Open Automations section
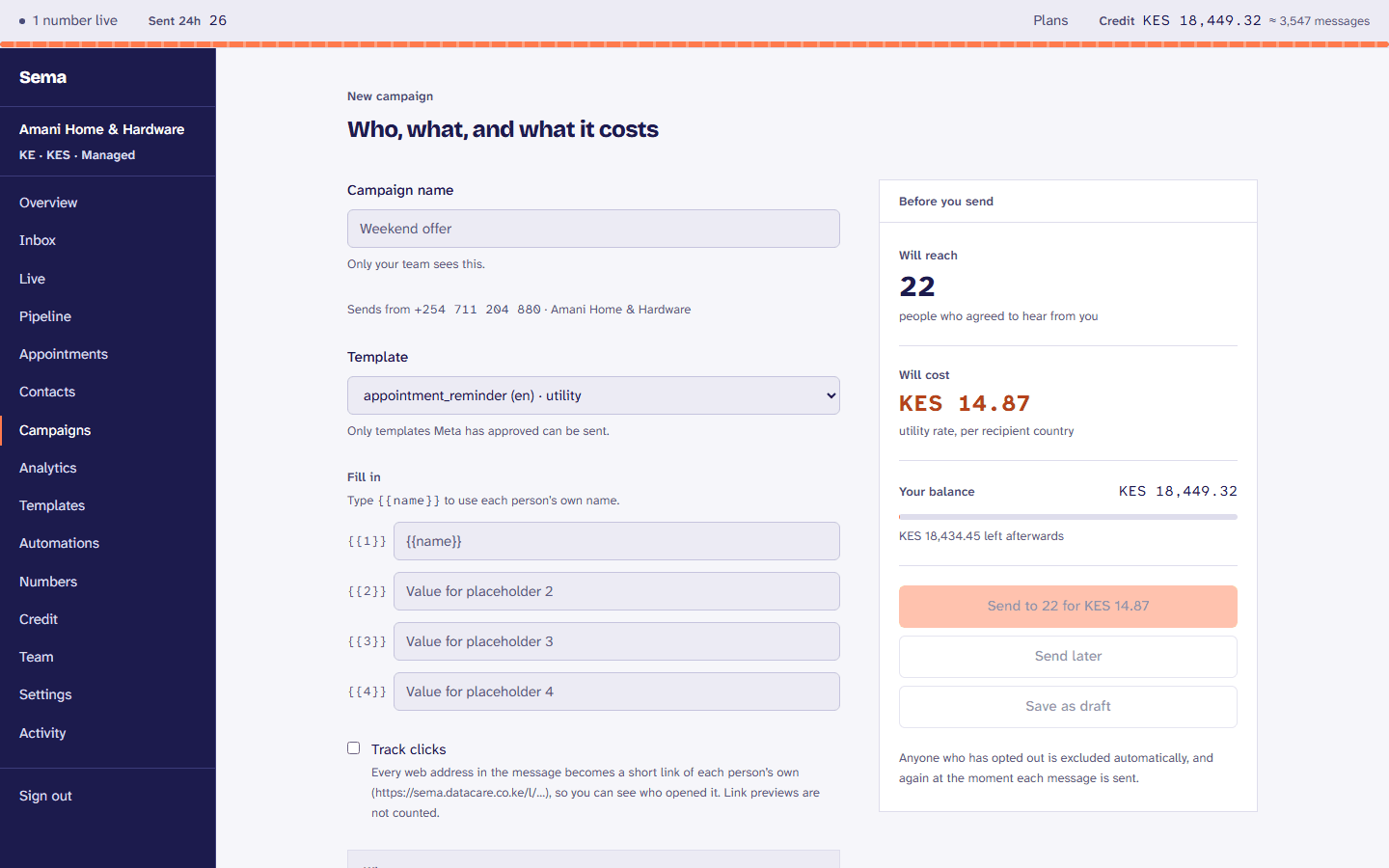 (108, 543)
